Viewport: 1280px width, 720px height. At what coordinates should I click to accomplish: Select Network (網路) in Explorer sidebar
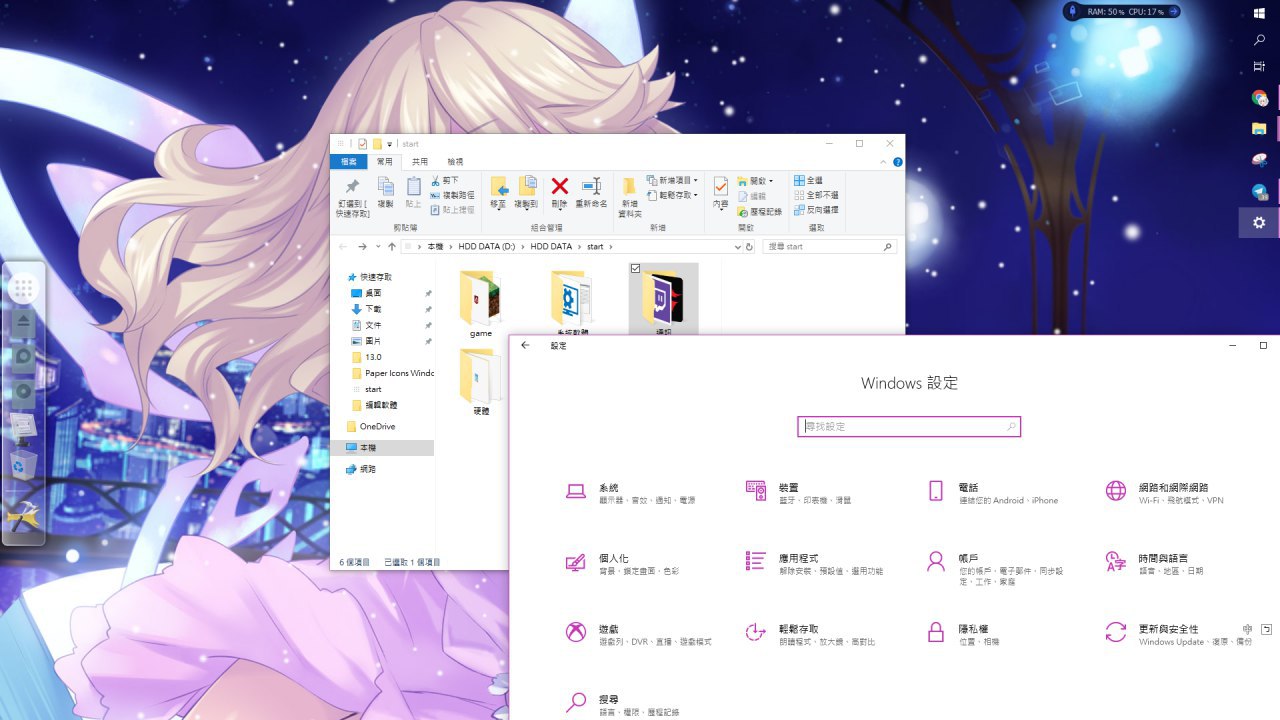point(361,469)
